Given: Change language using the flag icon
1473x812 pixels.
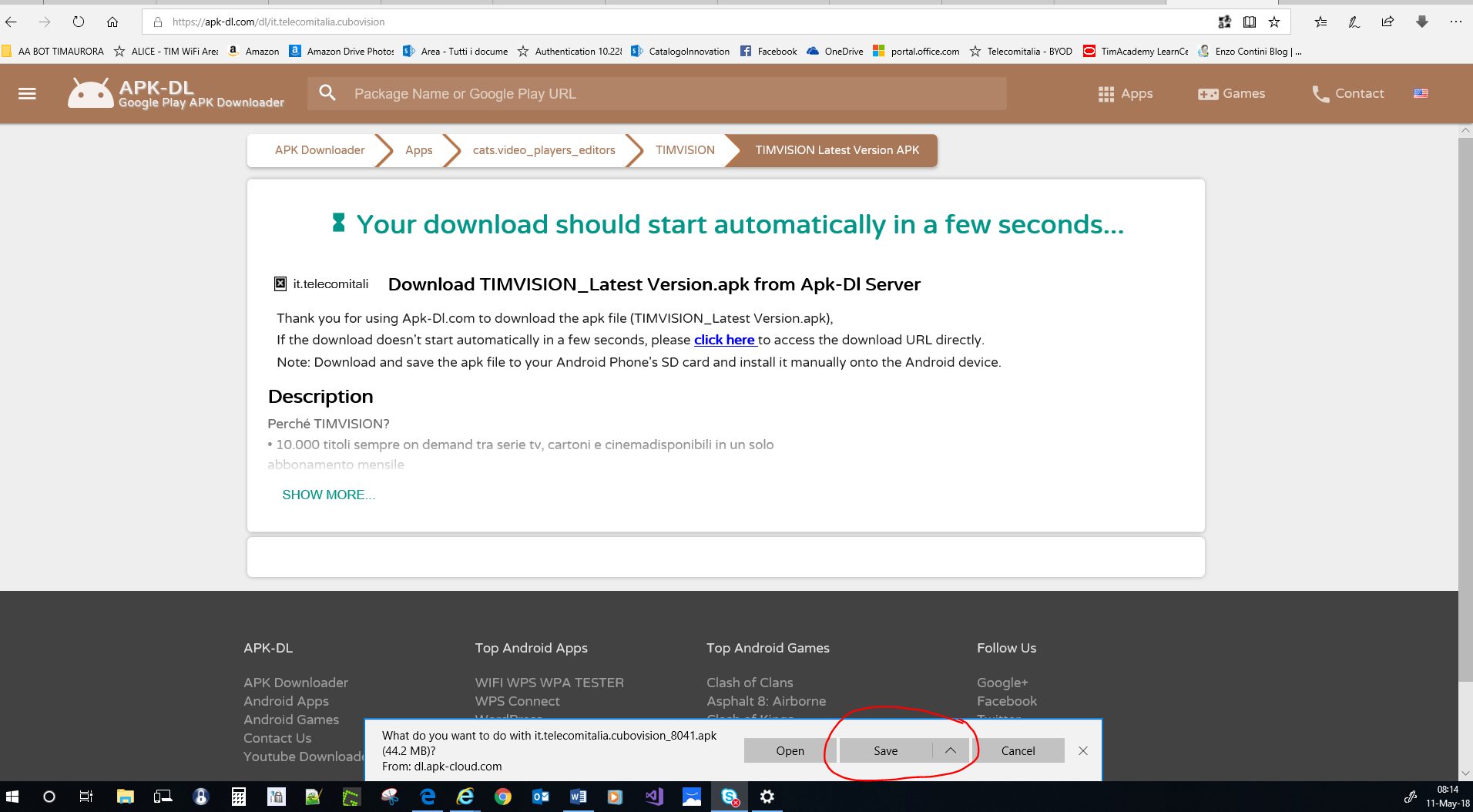Looking at the screenshot, I should click(x=1421, y=93).
